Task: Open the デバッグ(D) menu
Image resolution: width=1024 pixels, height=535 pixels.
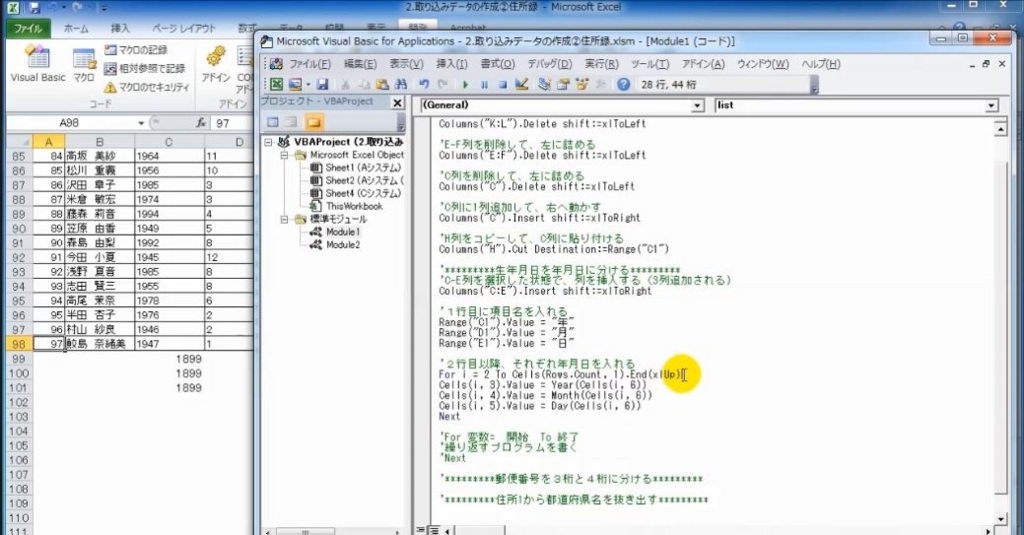Action: [x=549, y=64]
